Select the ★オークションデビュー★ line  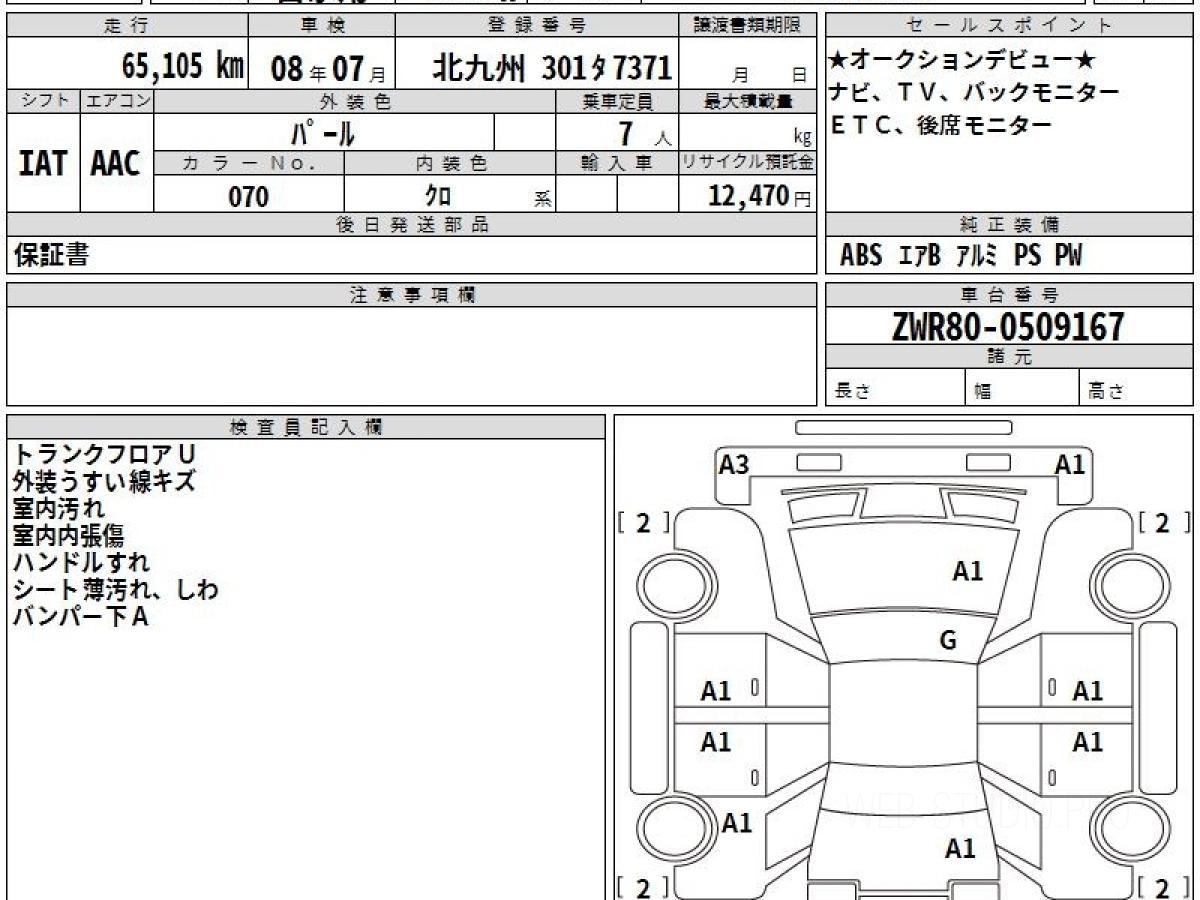pyautogui.click(x=963, y=60)
